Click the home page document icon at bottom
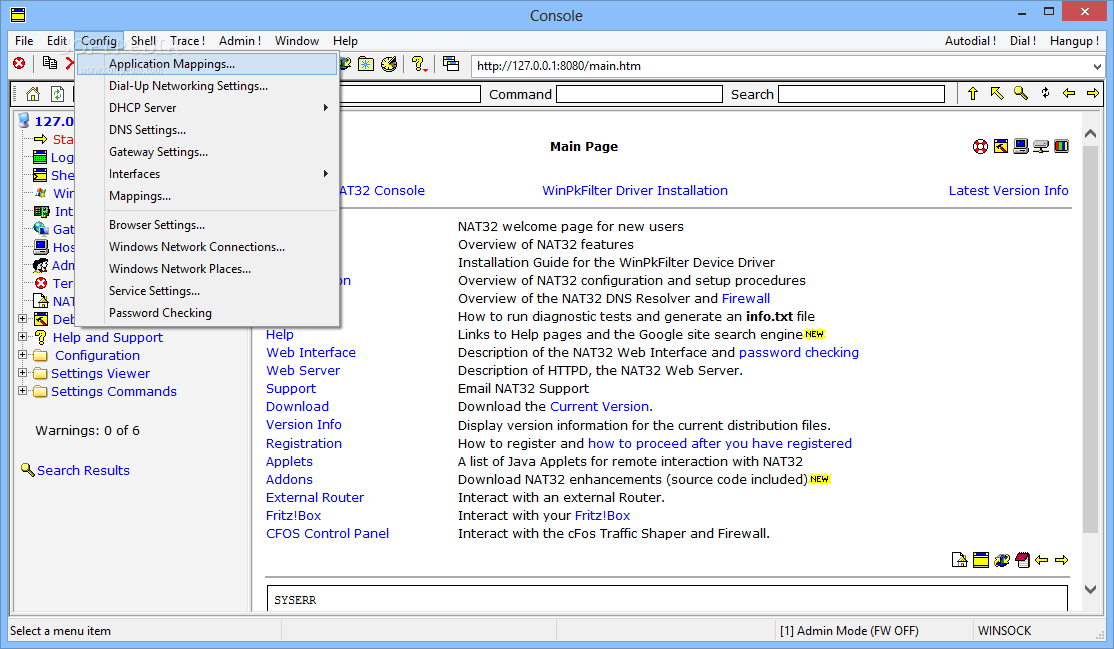The height and width of the screenshot is (649, 1114). coord(959,560)
